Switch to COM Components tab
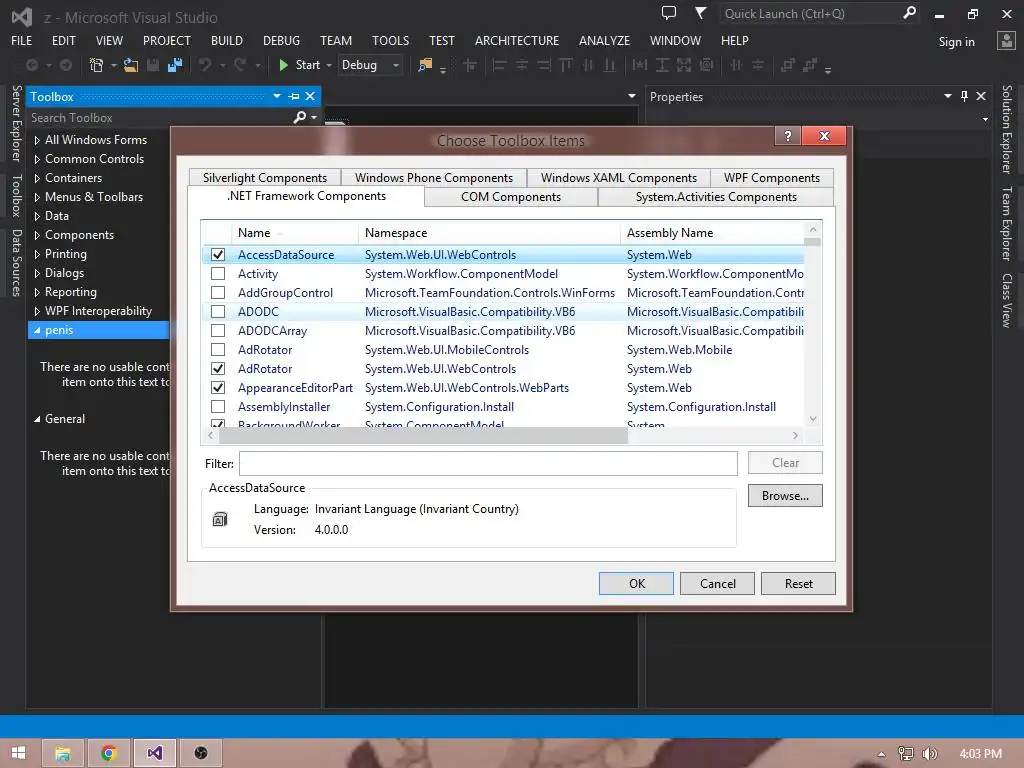Screen dimensions: 1024x768 pyautogui.click(x=511, y=197)
